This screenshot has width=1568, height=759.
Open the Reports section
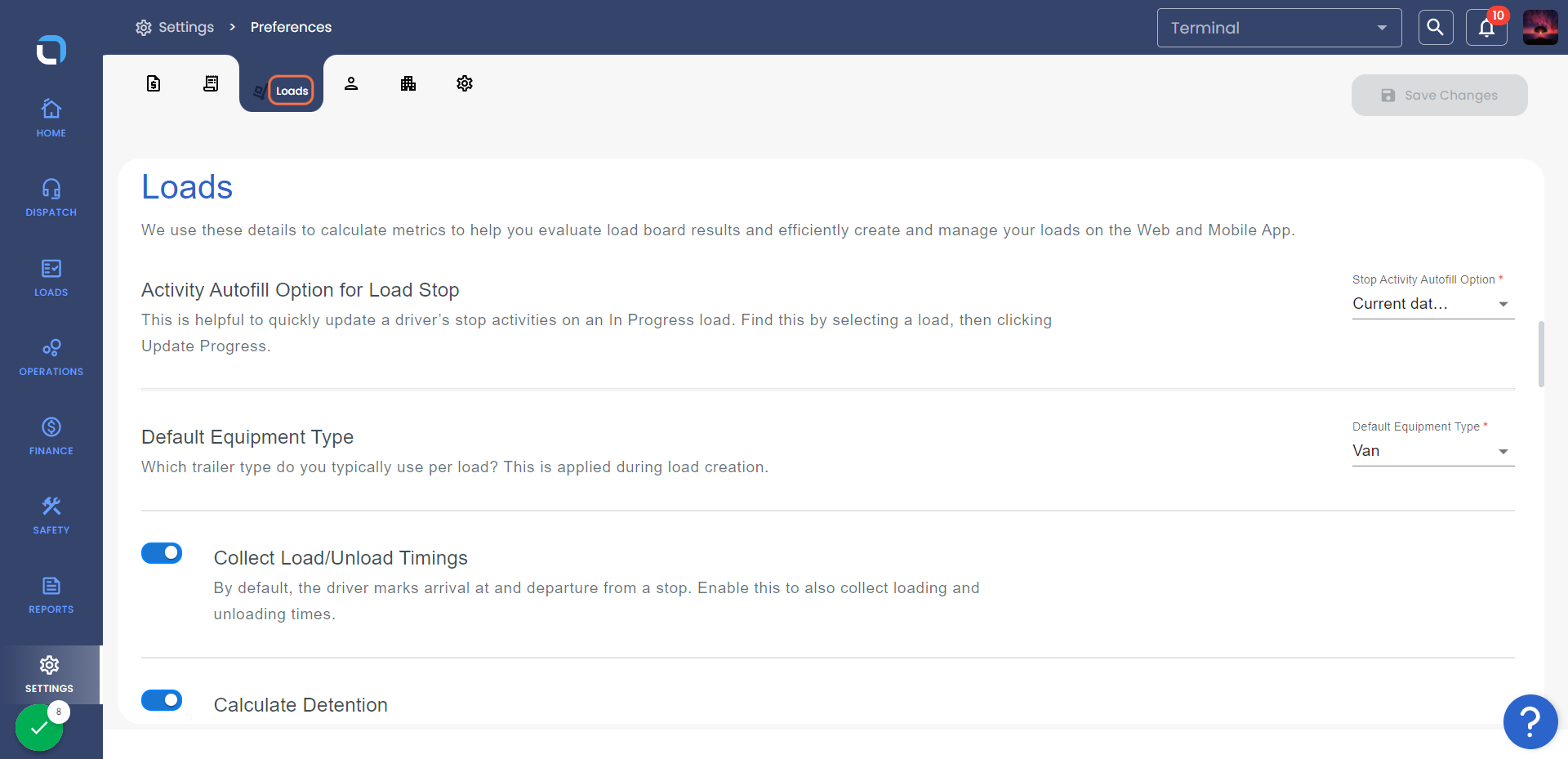click(51, 594)
